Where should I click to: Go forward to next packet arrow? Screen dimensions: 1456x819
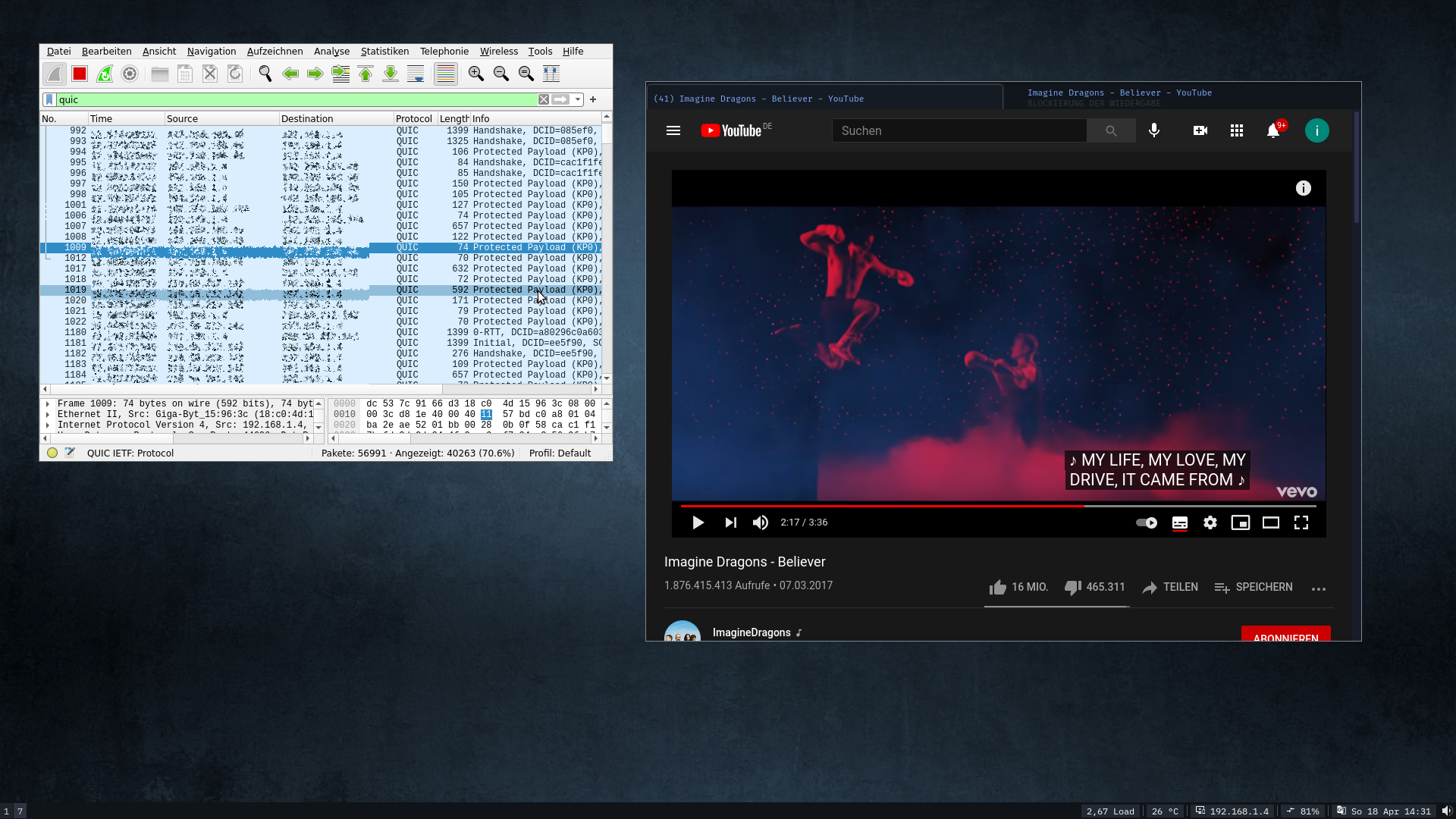click(x=315, y=74)
